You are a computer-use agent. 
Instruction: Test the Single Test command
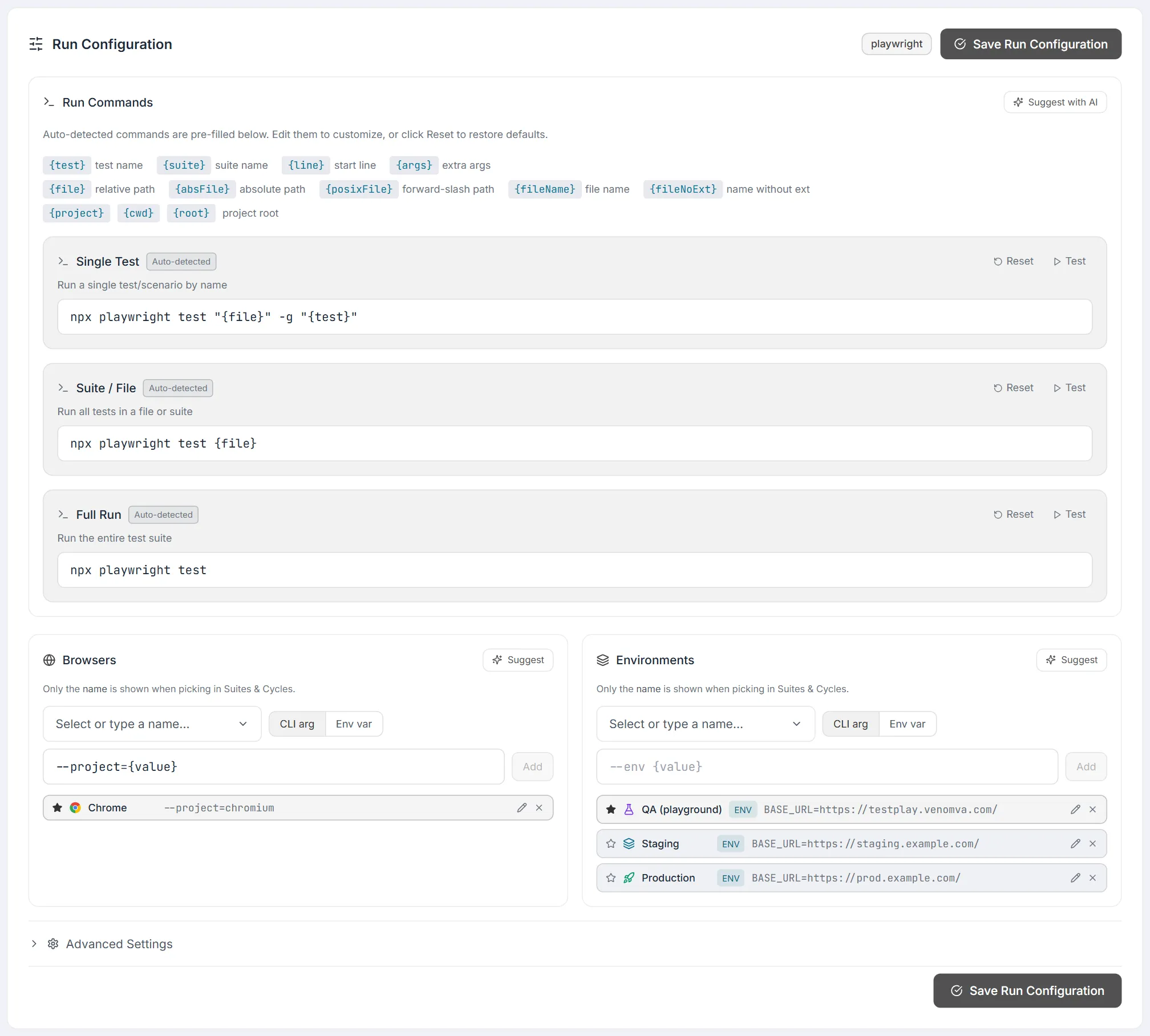coord(1070,261)
